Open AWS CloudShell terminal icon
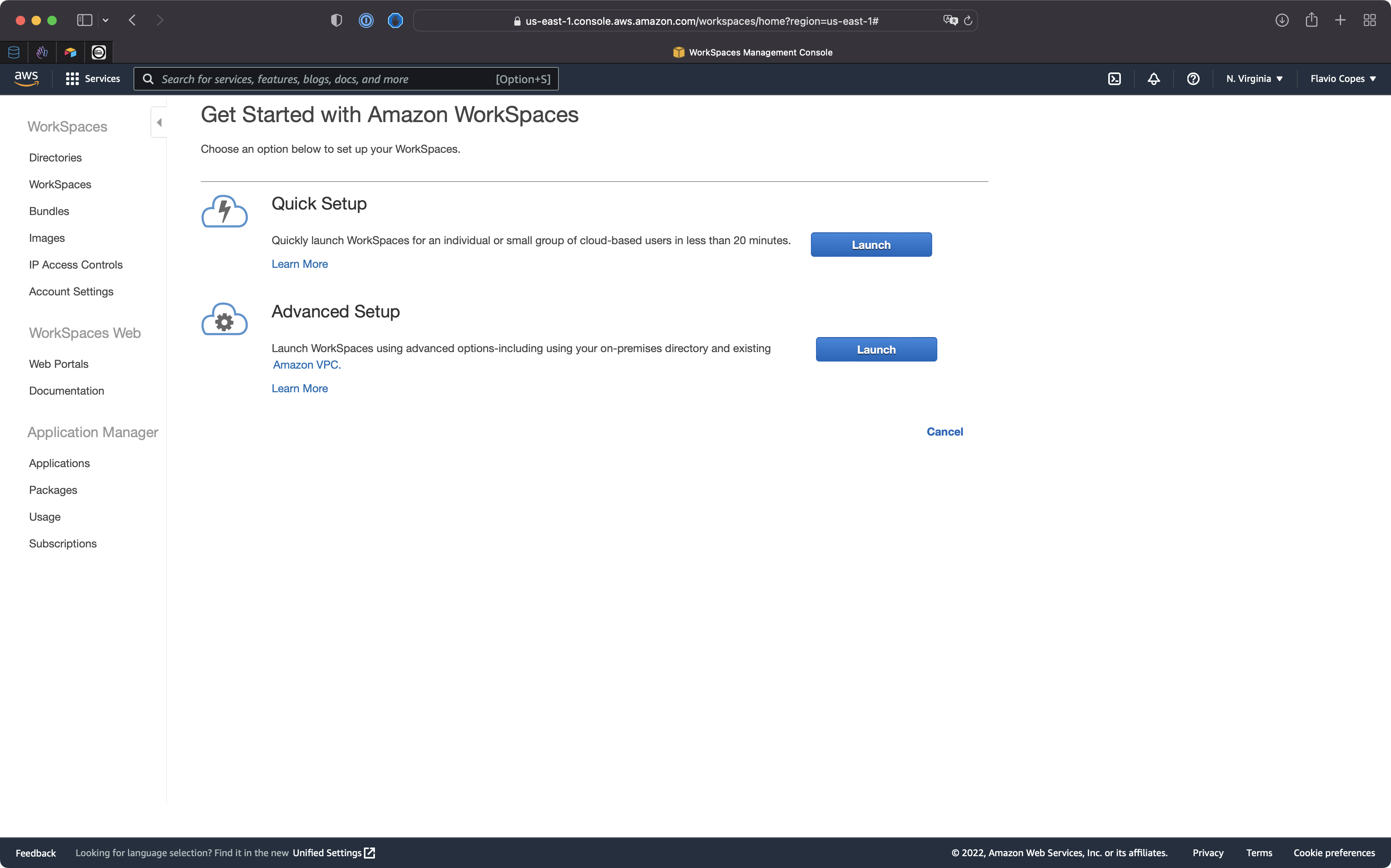 (x=1114, y=79)
